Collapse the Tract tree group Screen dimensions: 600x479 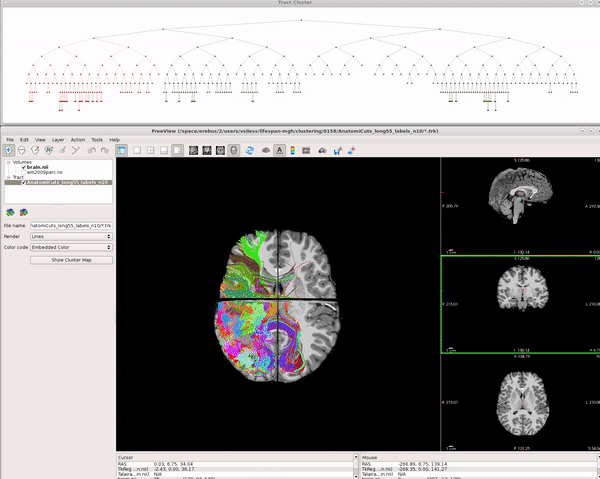[8, 177]
